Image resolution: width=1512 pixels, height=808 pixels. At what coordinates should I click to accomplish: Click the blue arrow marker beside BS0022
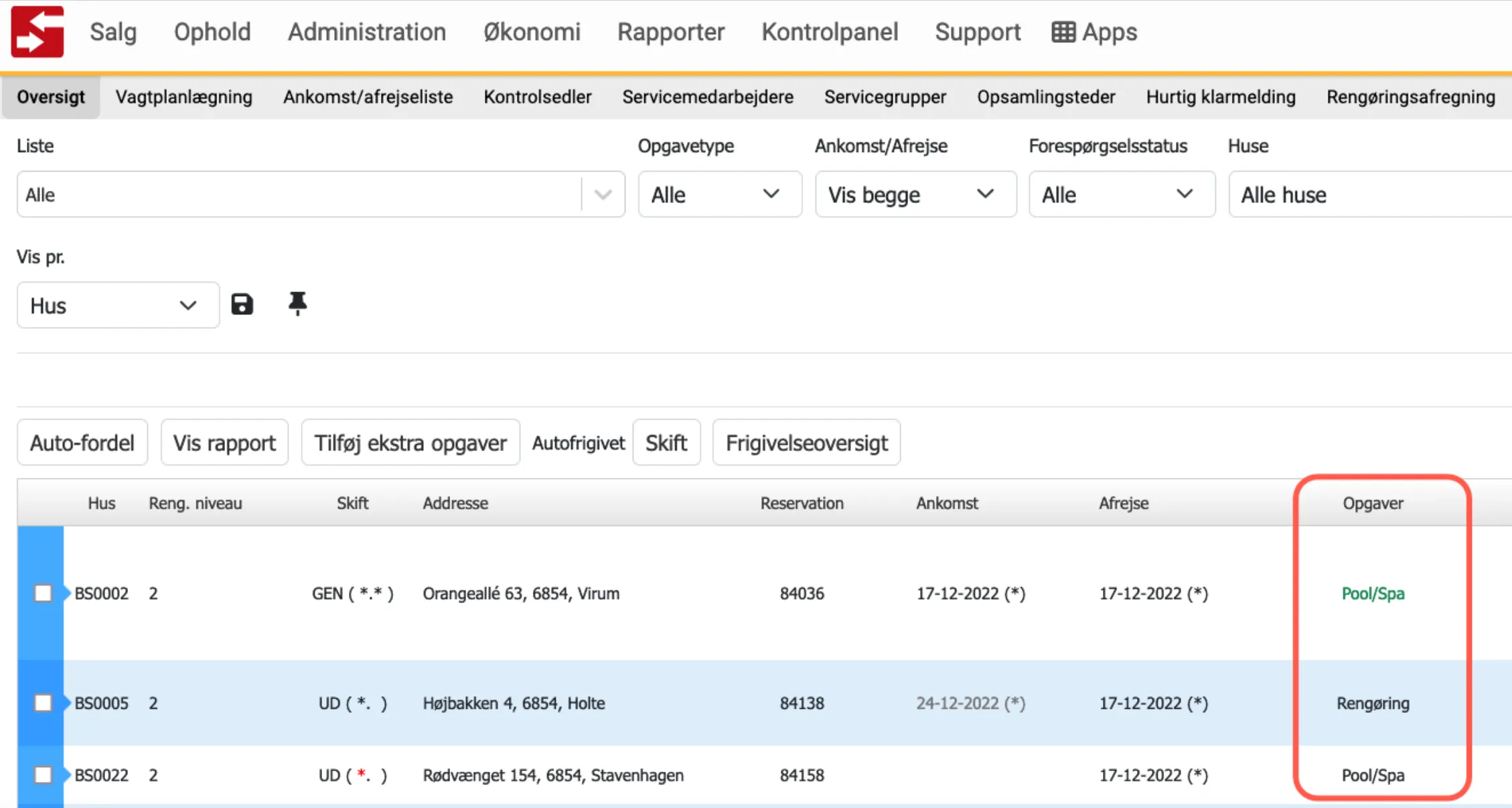[x=67, y=775]
